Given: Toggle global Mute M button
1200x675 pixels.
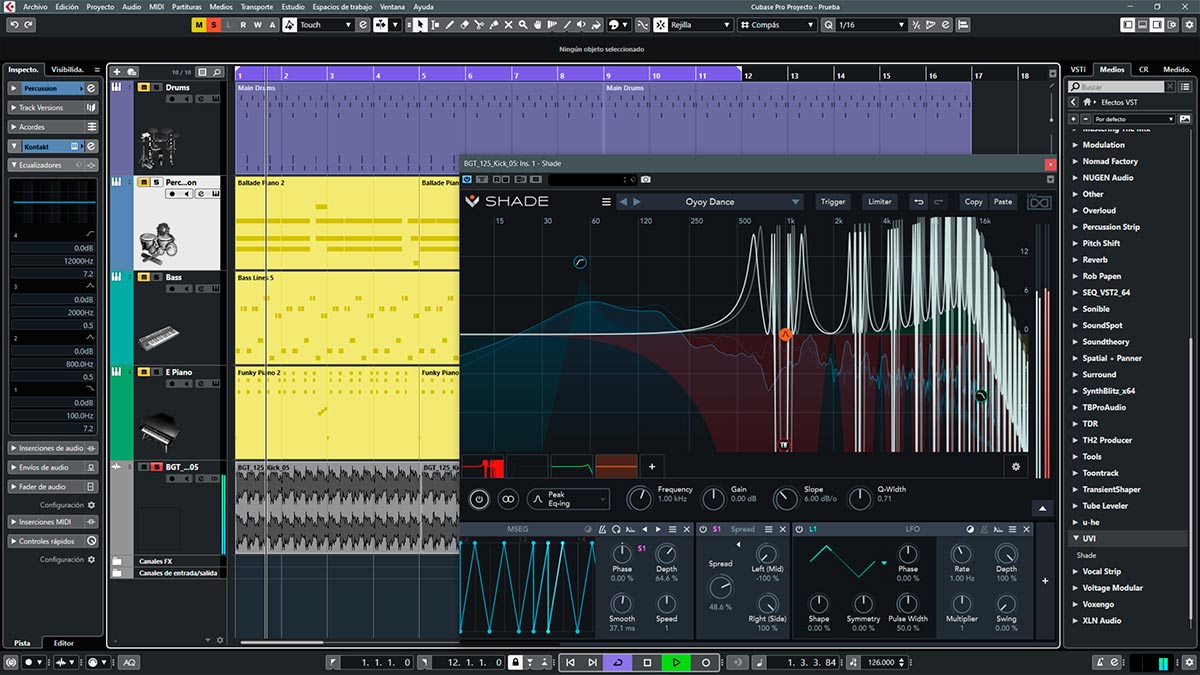Looking at the screenshot, I should 199,25.
